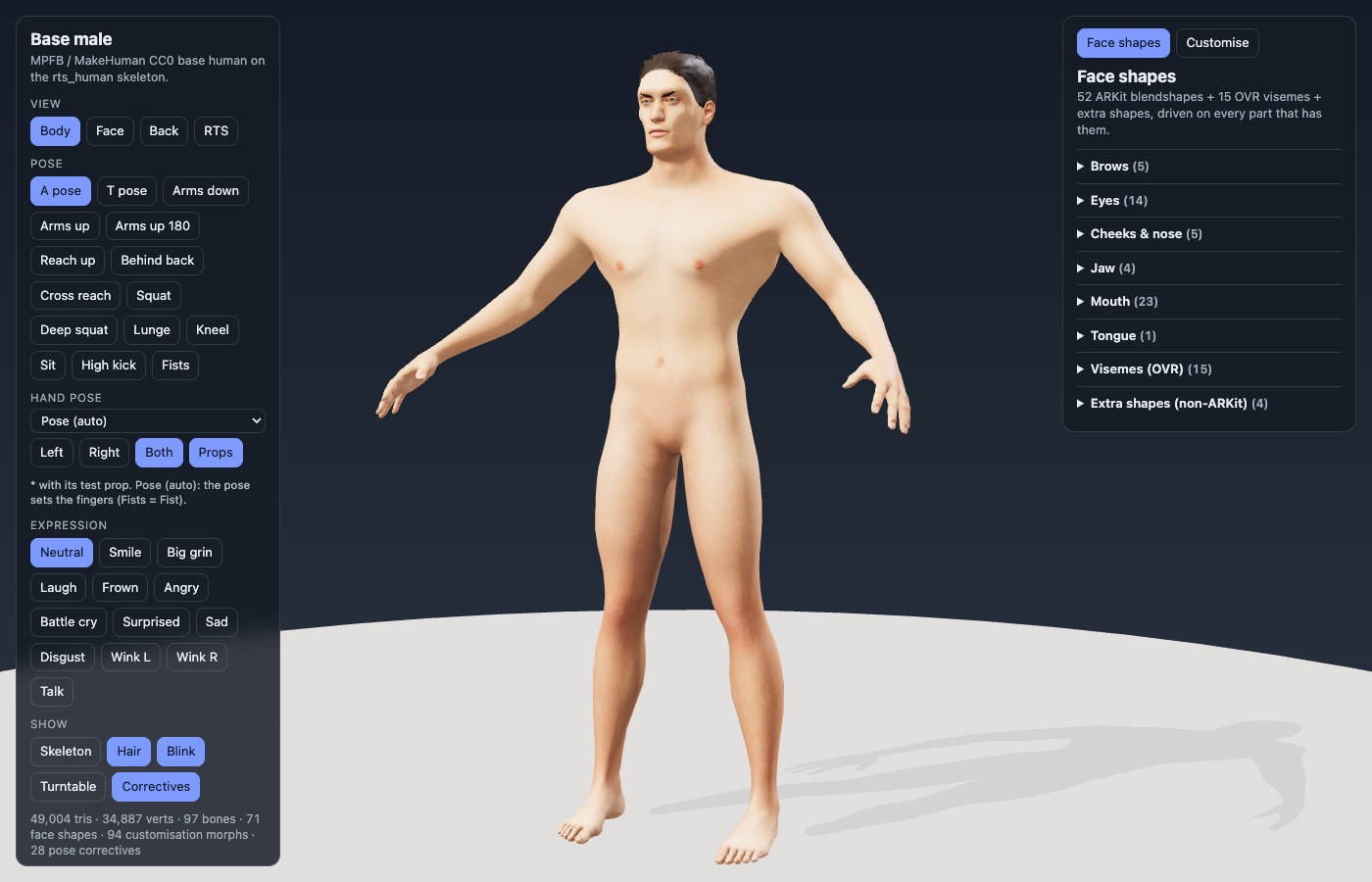Expand the Jaw (4) section
1372x882 pixels.
pos(1208,269)
